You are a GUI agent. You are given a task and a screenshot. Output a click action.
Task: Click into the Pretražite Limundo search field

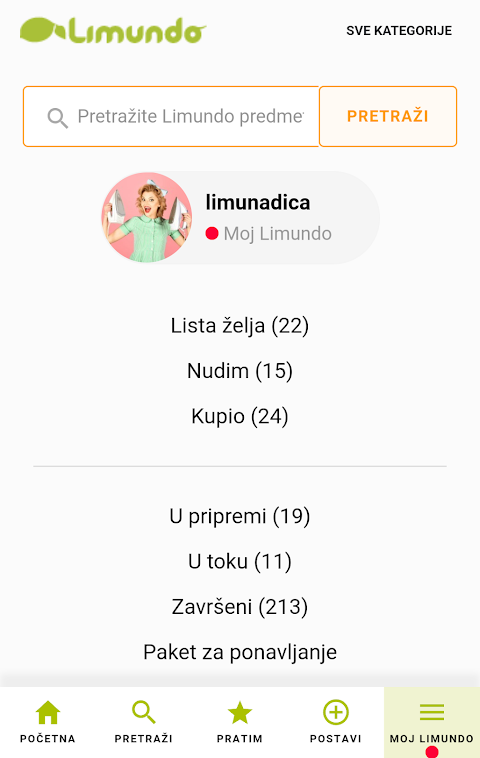point(171,117)
